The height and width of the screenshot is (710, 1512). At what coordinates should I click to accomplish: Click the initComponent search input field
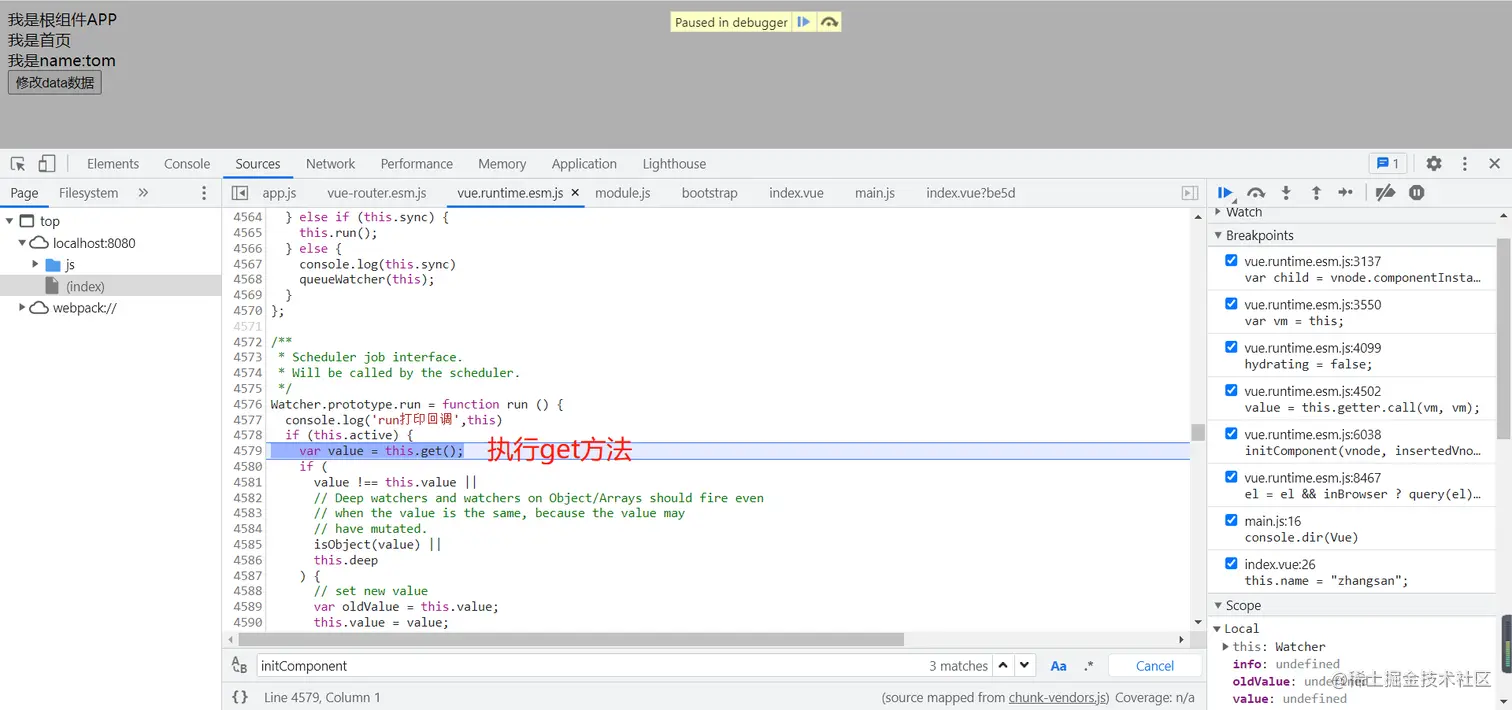(591, 666)
